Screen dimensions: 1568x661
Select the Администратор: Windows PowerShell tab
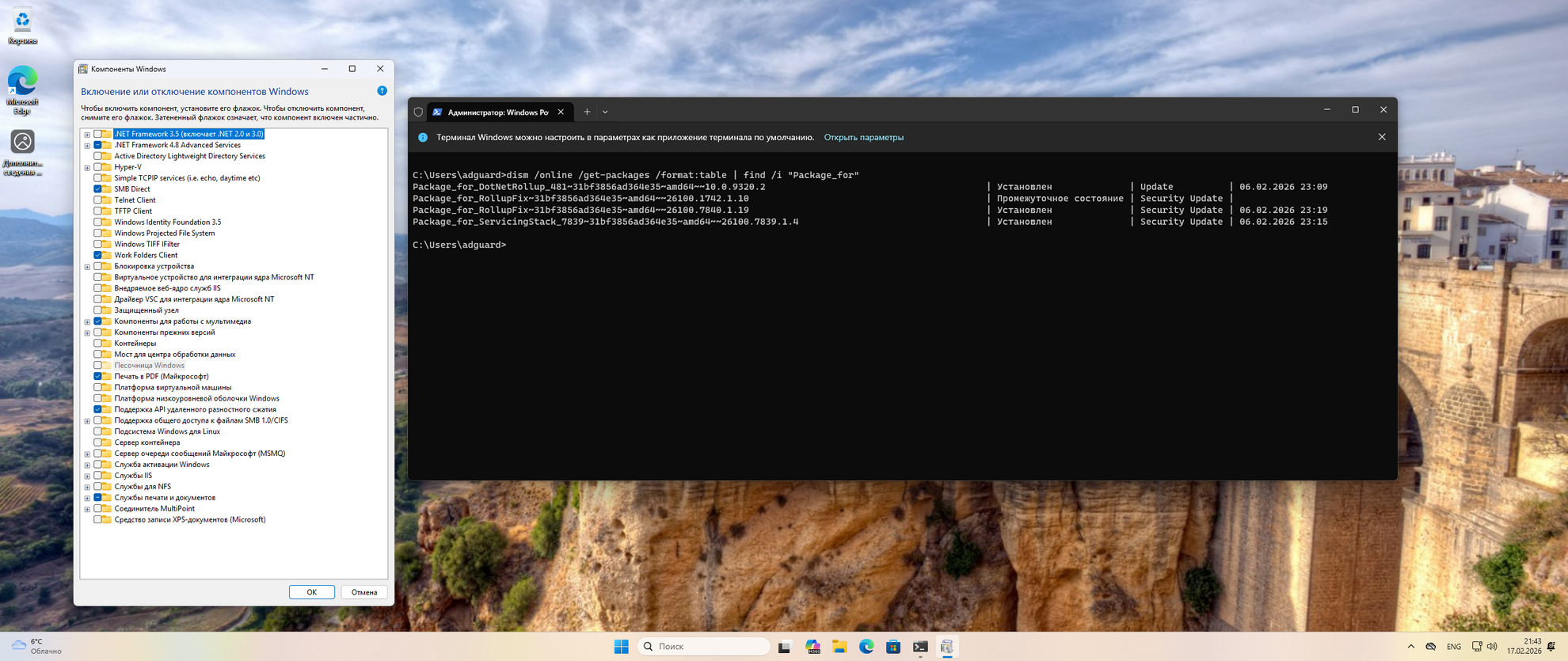pos(497,112)
